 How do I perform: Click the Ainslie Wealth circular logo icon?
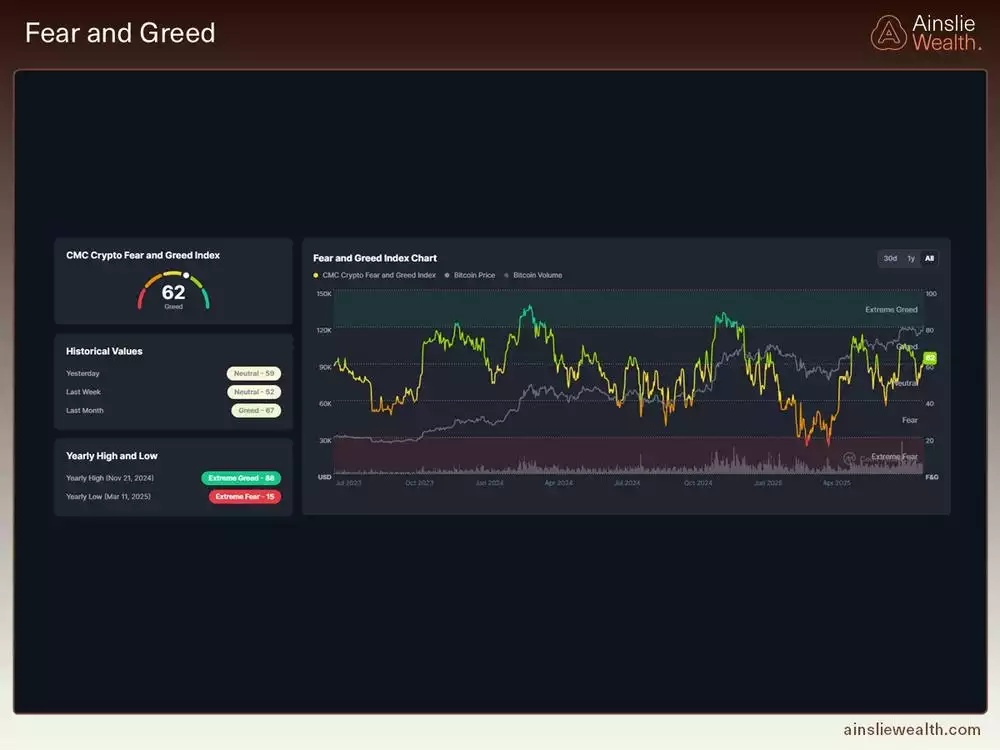889,32
